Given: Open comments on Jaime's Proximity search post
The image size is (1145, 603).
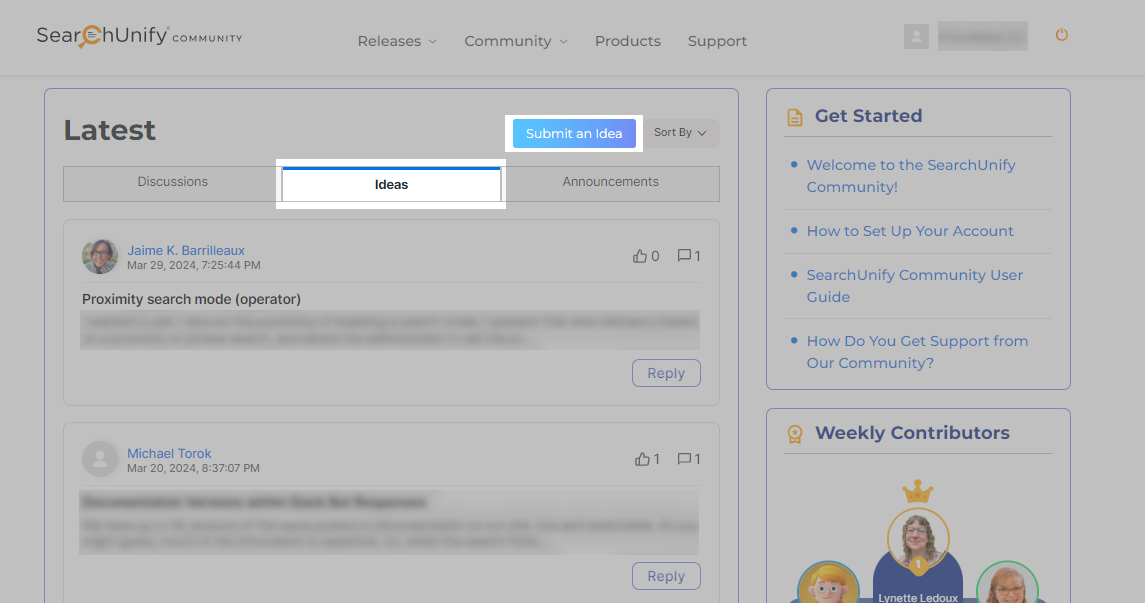Looking at the screenshot, I should (685, 256).
